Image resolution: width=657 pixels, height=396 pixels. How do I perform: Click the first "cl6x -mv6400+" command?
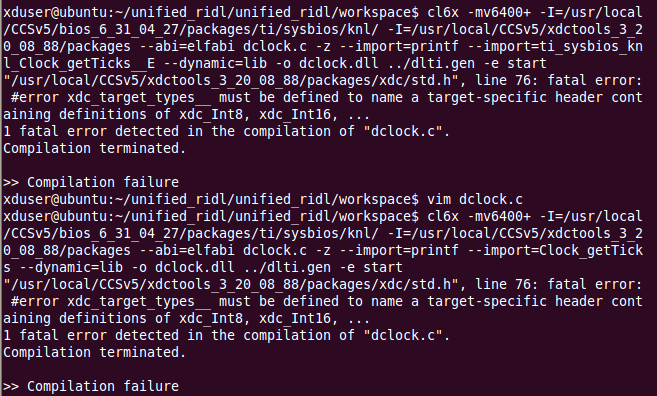click(x=479, y=13)
